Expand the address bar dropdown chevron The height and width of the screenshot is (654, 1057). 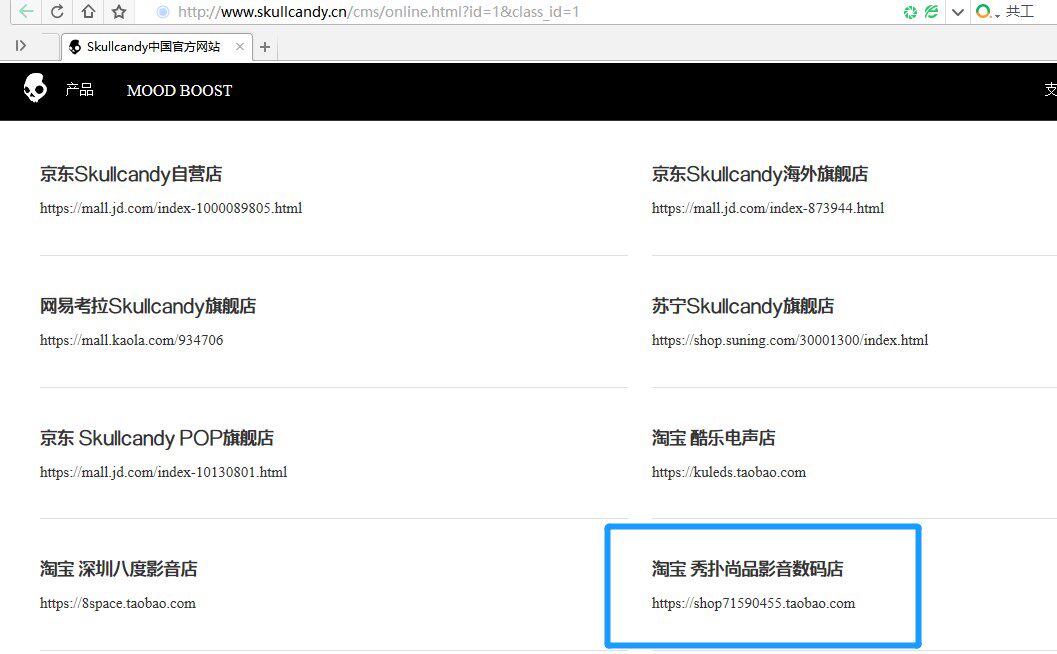957,12
